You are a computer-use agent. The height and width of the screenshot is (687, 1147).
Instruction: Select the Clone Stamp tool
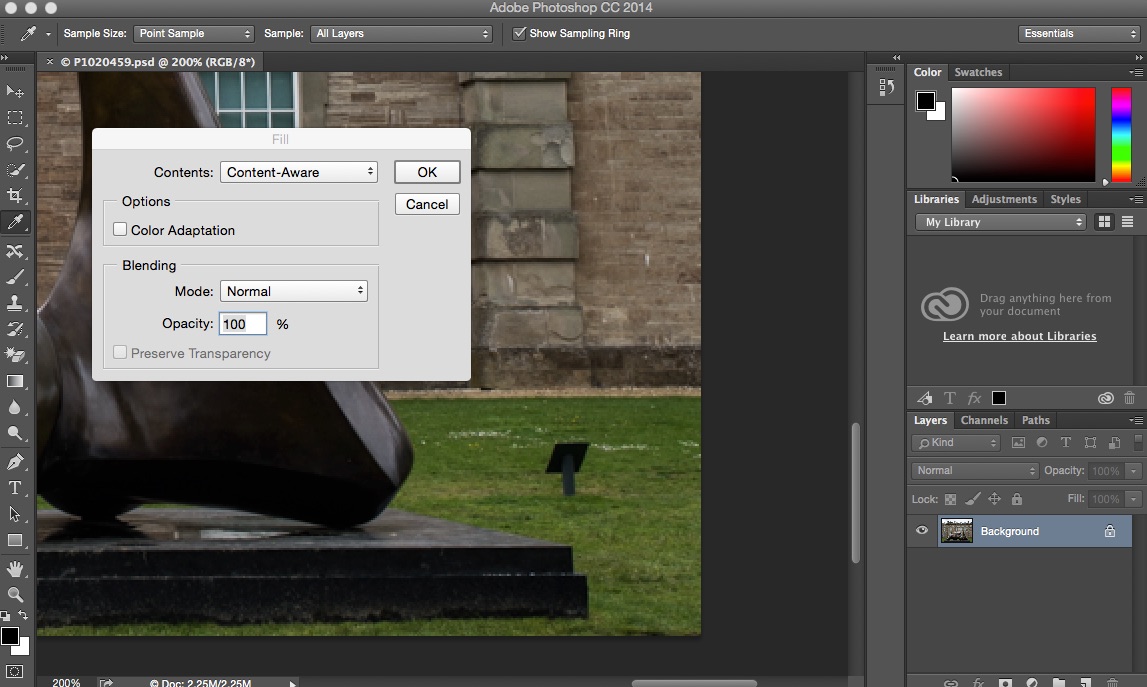click(15, 302)
